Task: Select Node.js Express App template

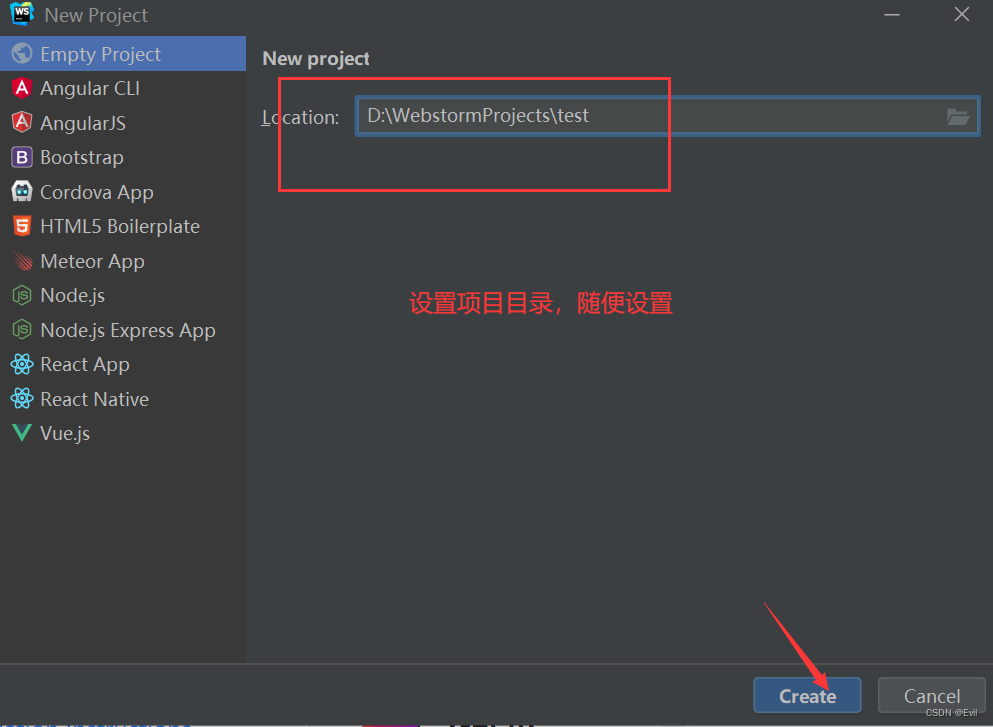Action: [x=123, y=330]
